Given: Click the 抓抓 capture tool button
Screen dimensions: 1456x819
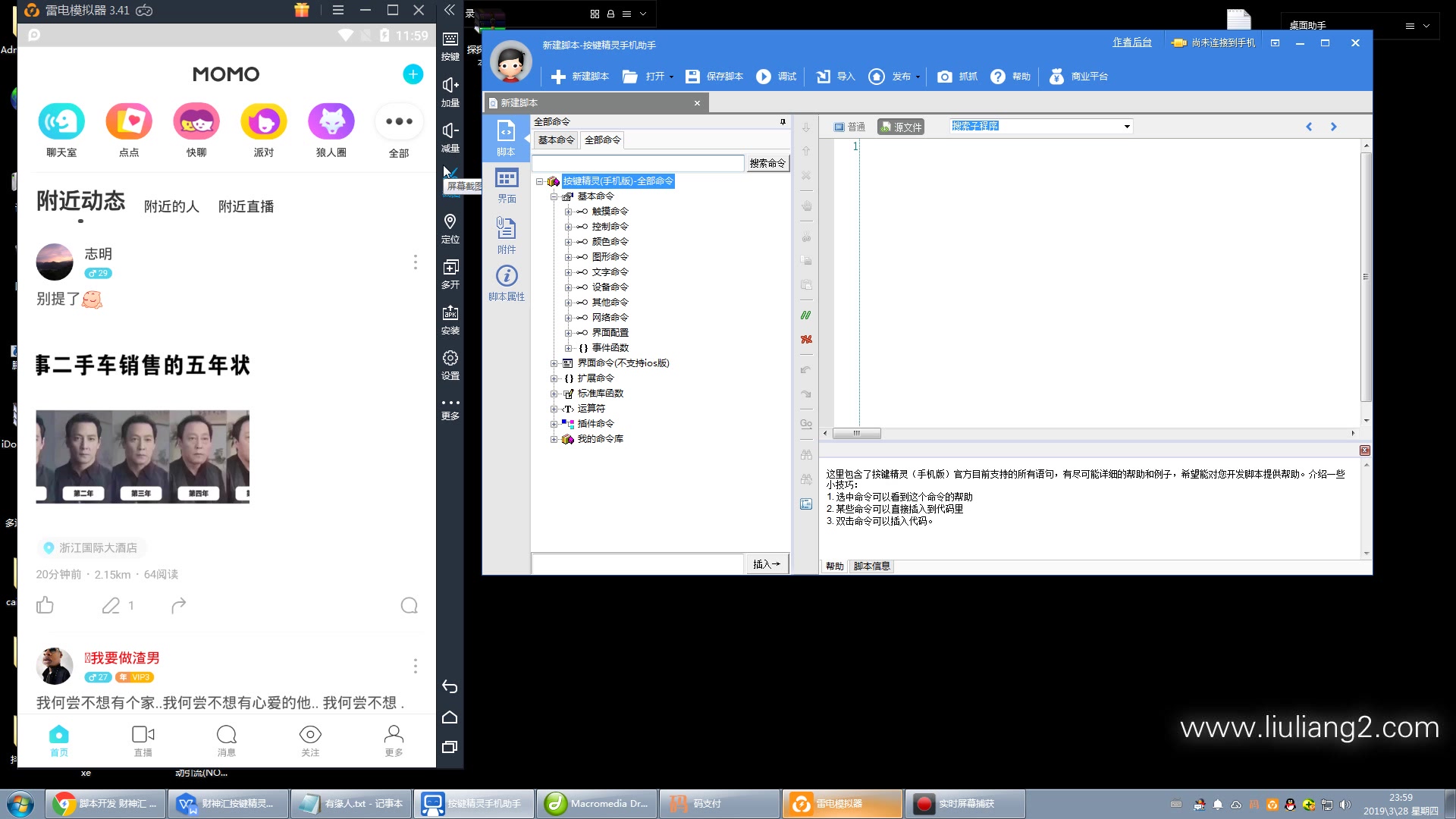Looking at the screenshot, I should coord(958,77).
